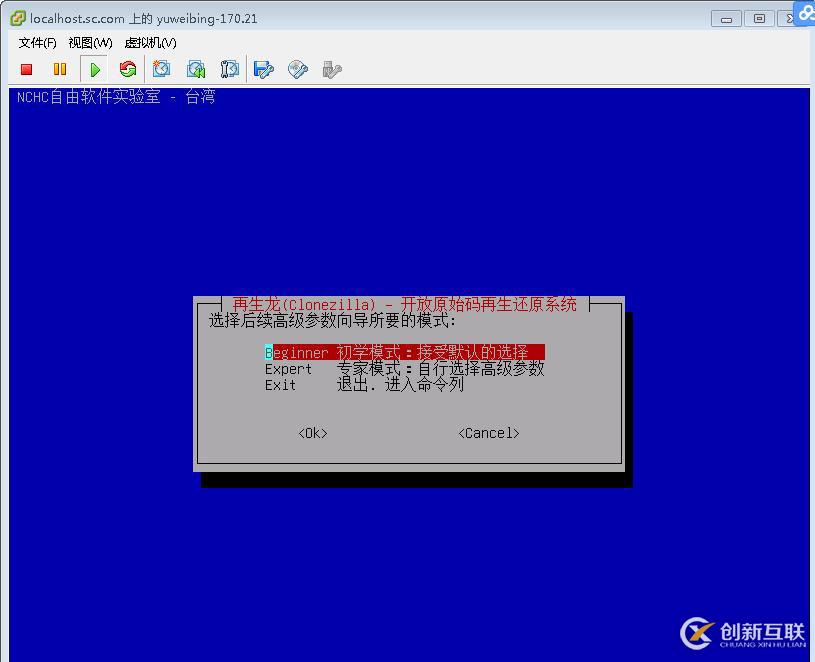The height and width of the screenshot is (662, 815).
Task: Click the USB device toolbar icon
Action: [330, 68]
